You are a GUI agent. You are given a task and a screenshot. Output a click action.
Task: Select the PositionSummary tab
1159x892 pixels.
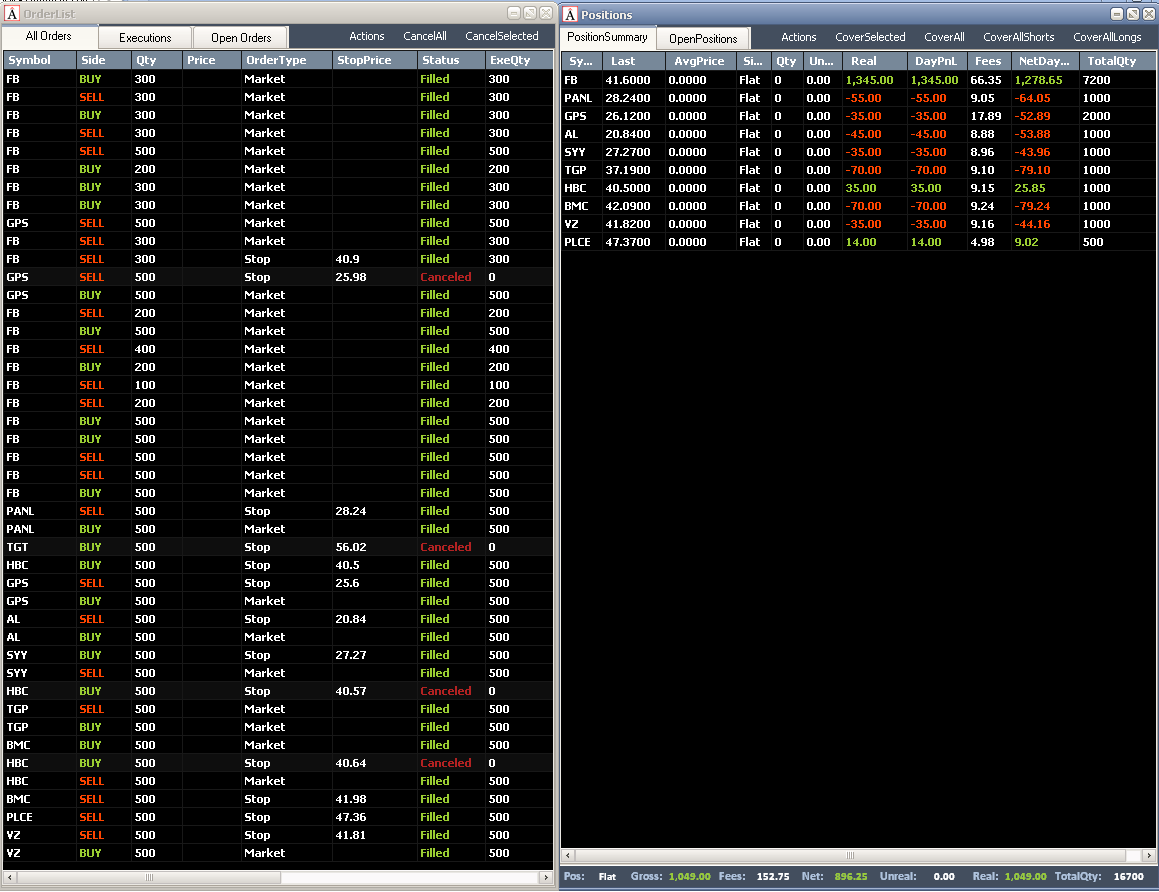608,37
